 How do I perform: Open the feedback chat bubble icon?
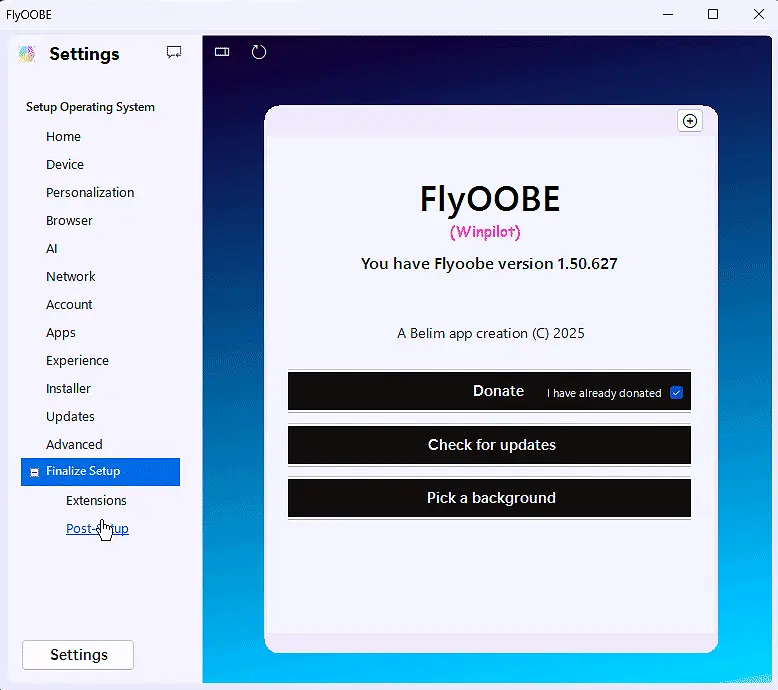tap(174, 53)
